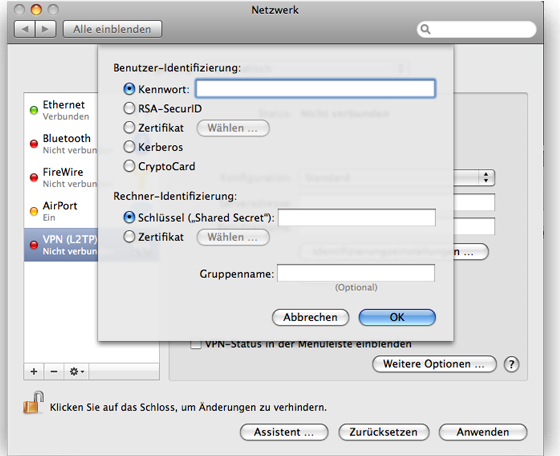
Task: Click the Gruppenname text field
Action: point(356,273)
